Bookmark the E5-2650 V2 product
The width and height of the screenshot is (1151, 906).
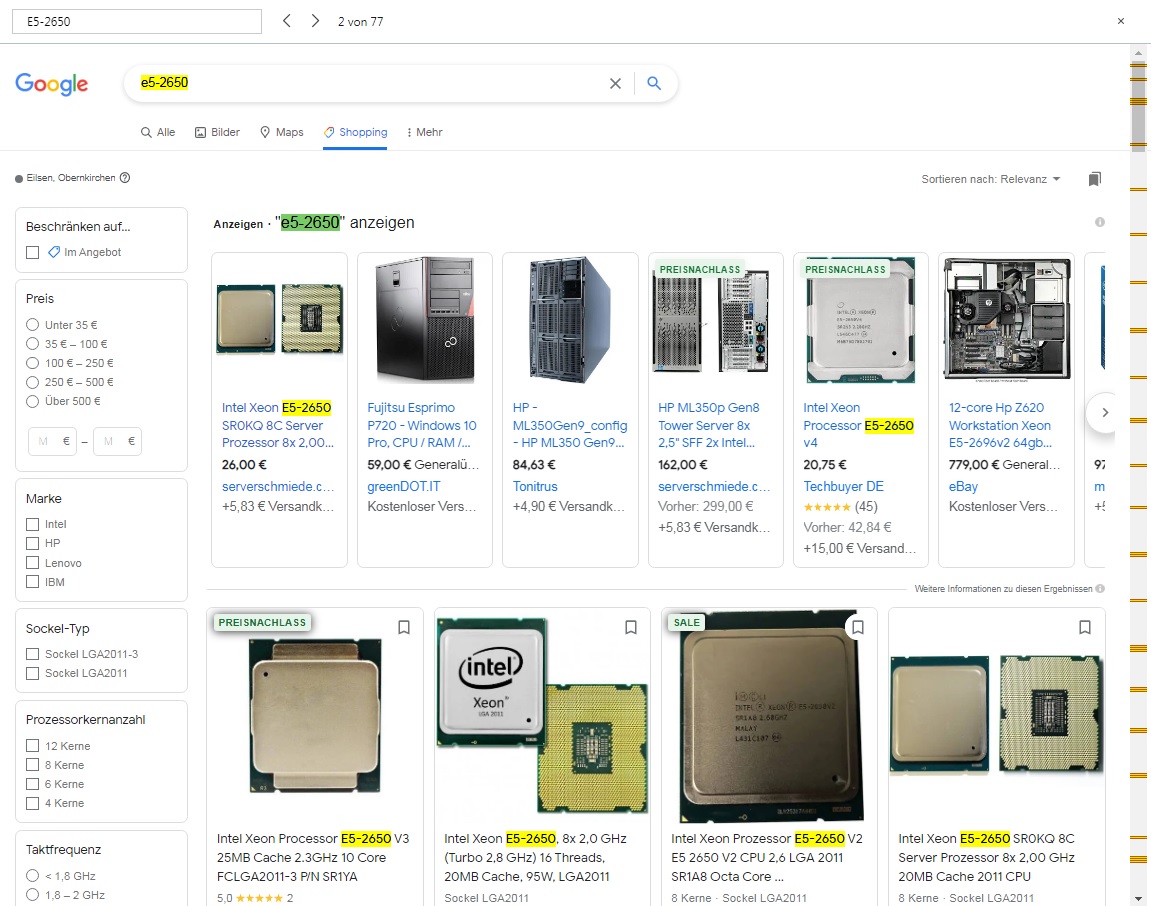pyautogui.click(x=857, y=628)
